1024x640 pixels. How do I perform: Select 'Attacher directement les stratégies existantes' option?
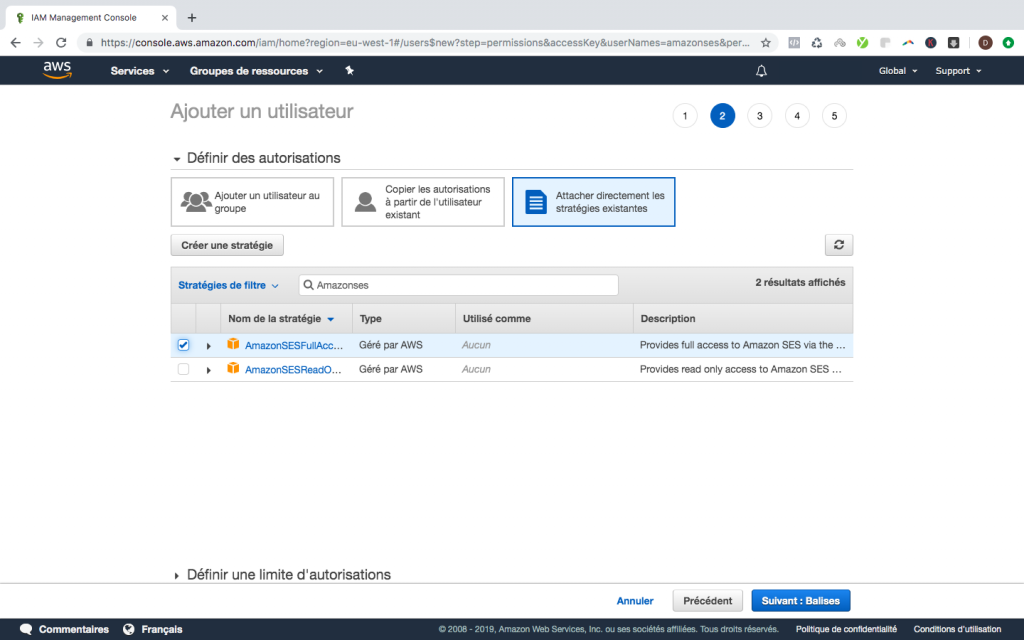pyautogui.click(x=593, y=202)
